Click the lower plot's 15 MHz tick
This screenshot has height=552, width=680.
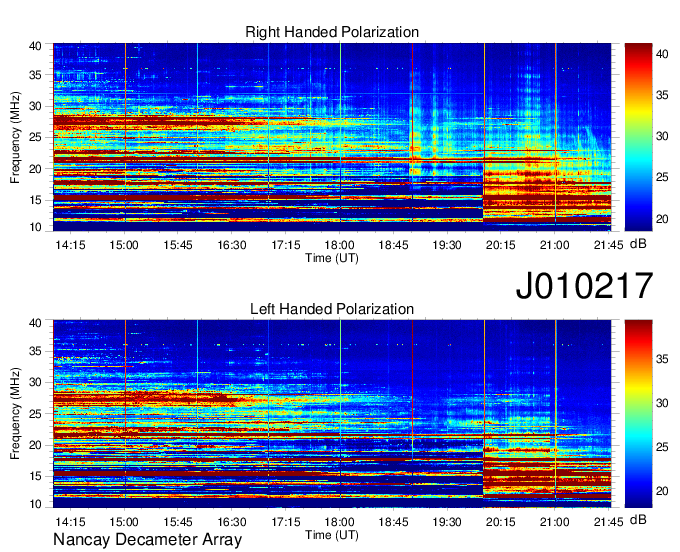tap(35, 477)
